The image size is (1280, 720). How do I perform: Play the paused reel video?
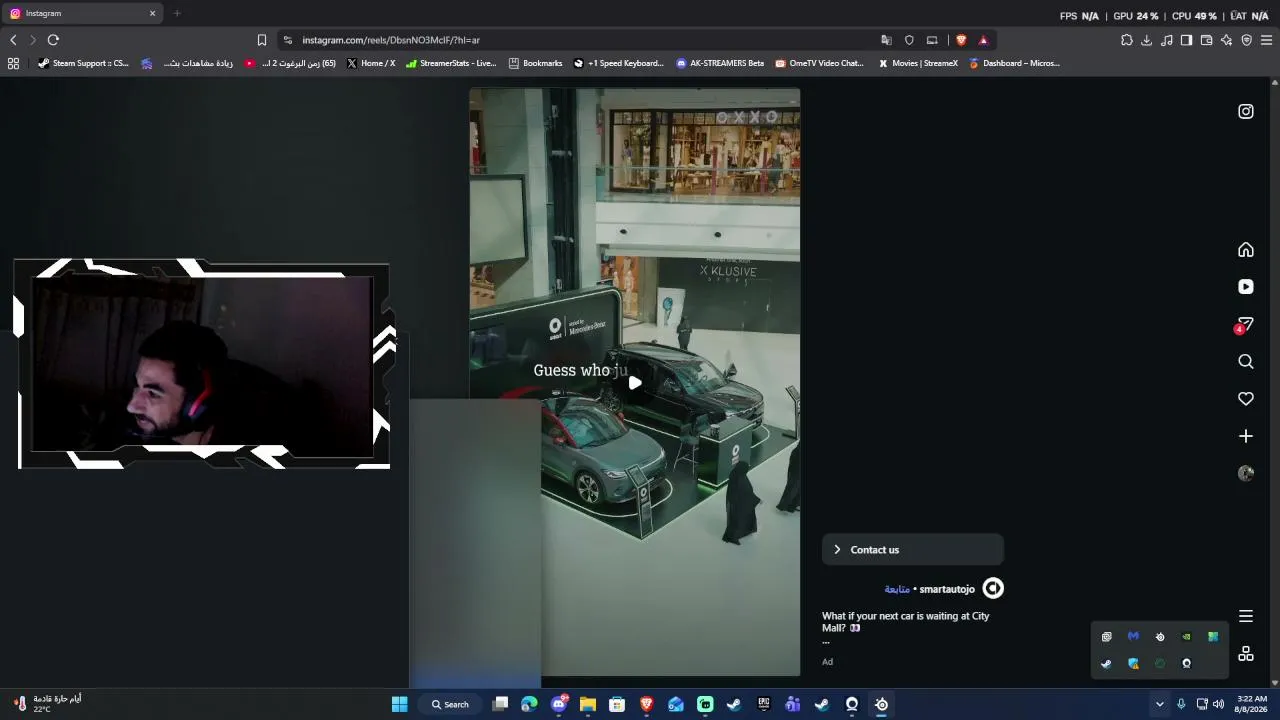coord(635,382)
